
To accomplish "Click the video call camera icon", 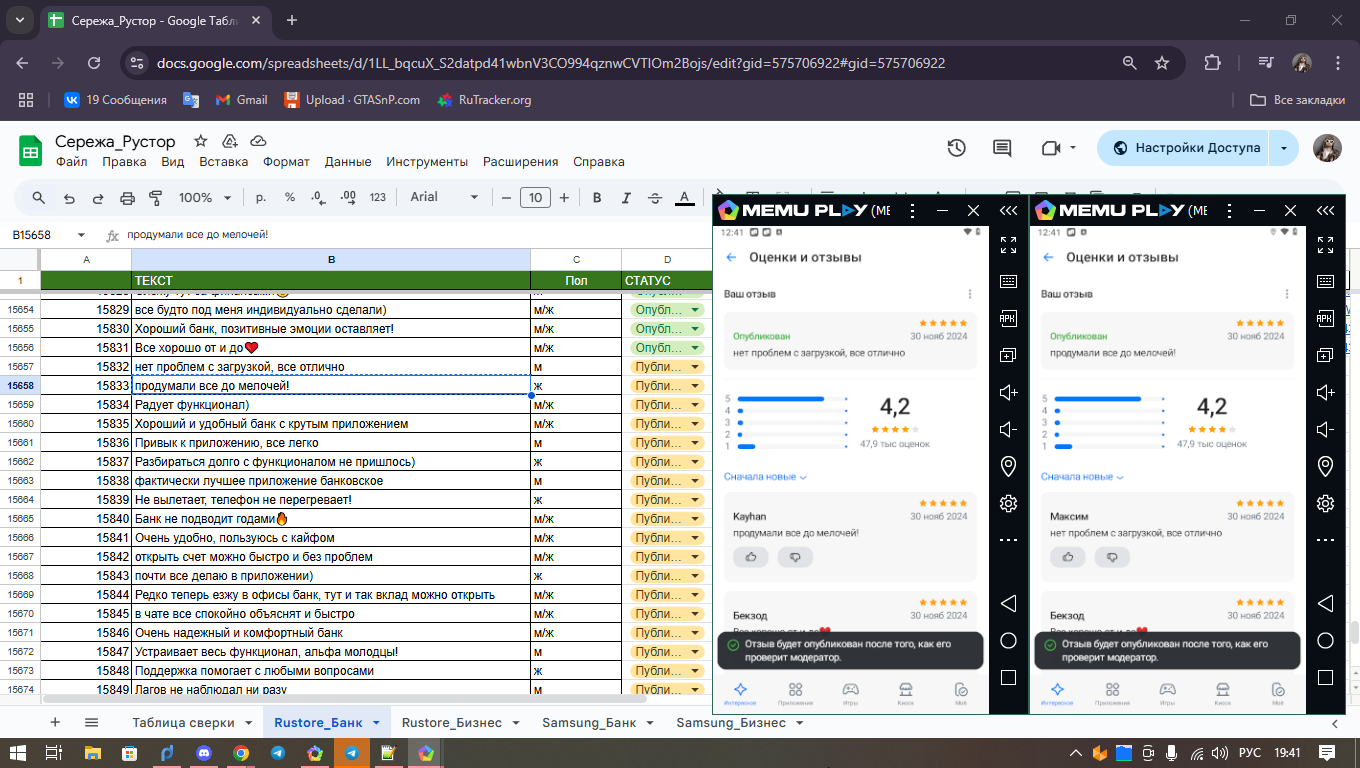I will pos(1050,148).
